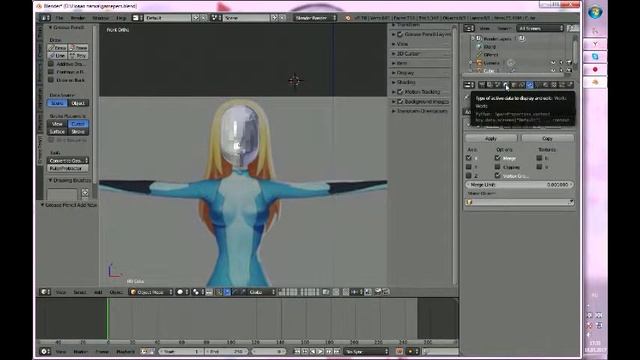640x360 pixels.
Task: Open the Blender Render engine dropdown
Action: tap(315, 18)
